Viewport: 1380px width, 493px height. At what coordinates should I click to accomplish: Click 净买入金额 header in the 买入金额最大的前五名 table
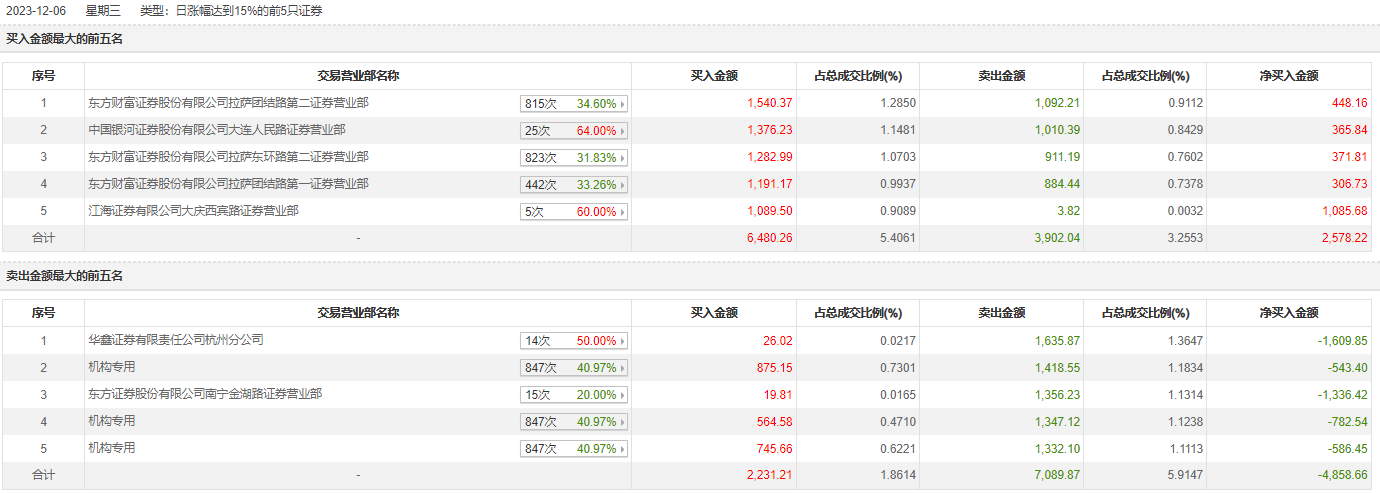[x=1288, y=76]
